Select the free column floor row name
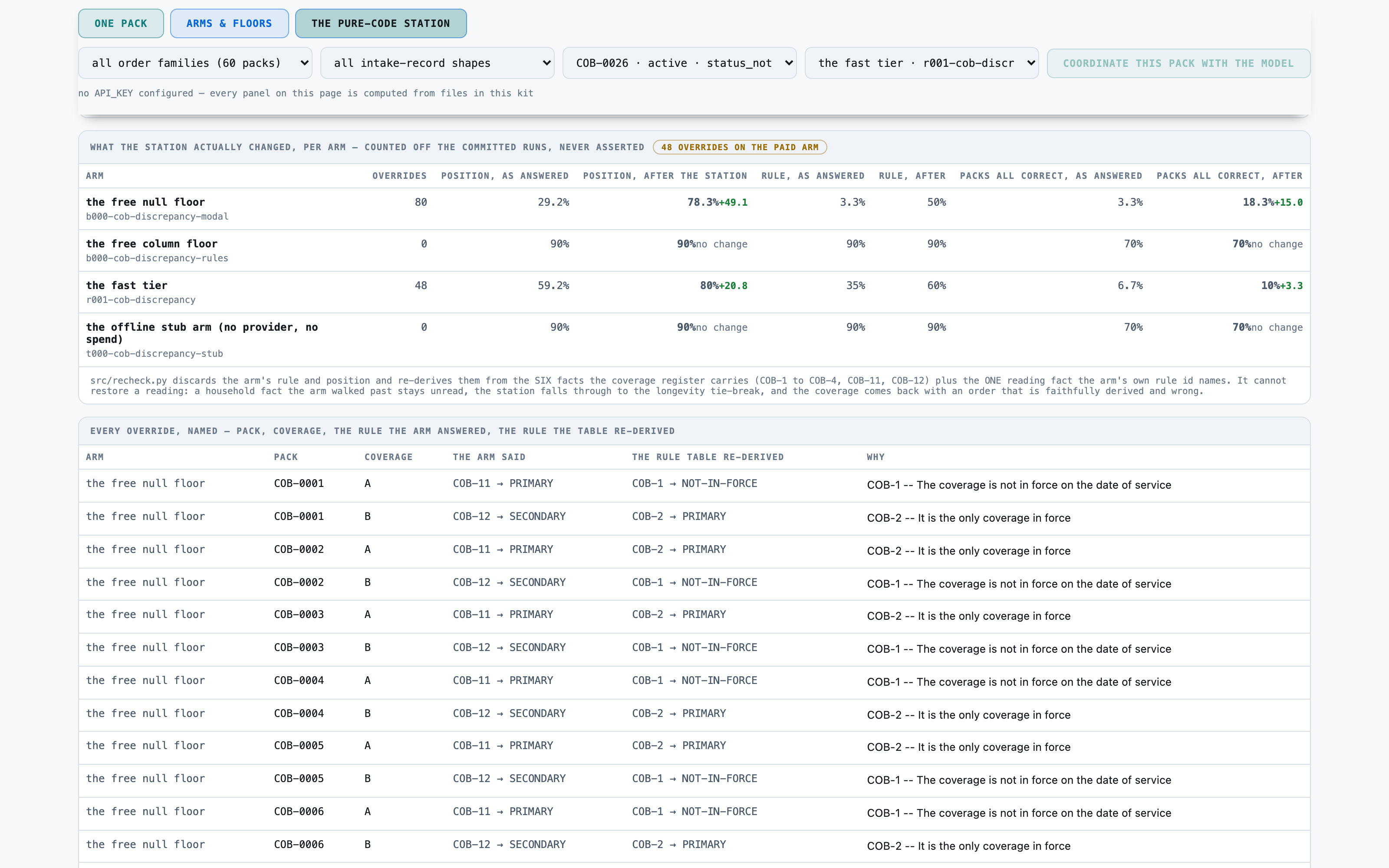 tap(151, 244)
